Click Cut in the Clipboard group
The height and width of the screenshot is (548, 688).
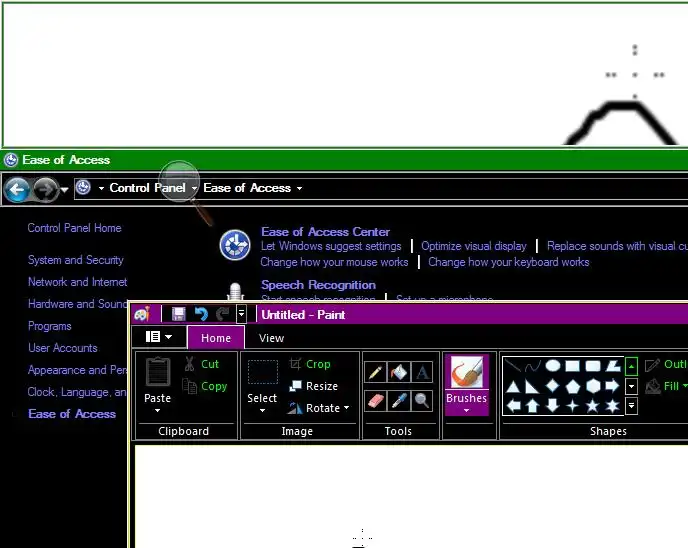click(x=201, y=364)
